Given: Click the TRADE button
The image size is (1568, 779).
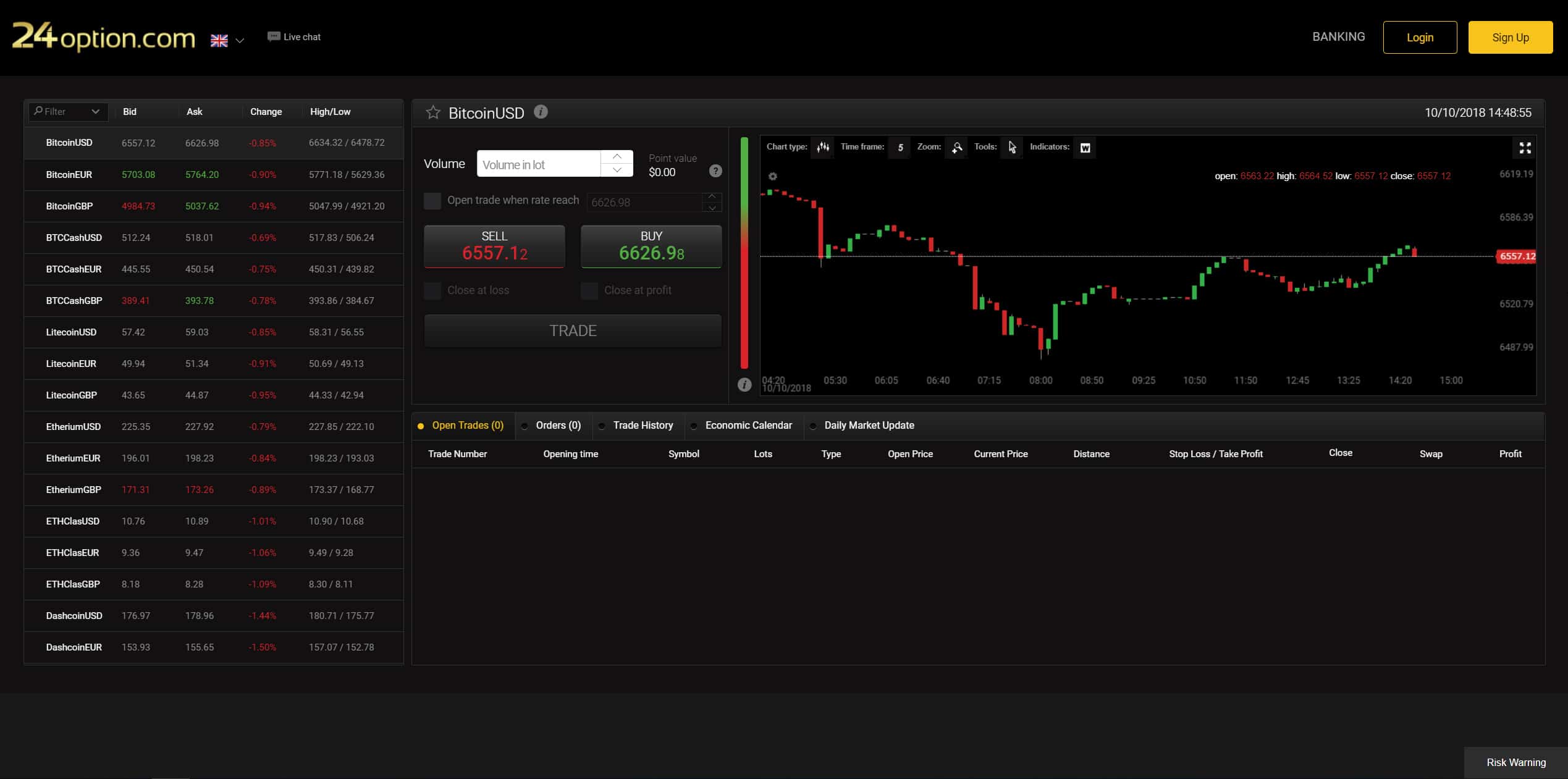Looking at the screenshot, I should (573, 331).
